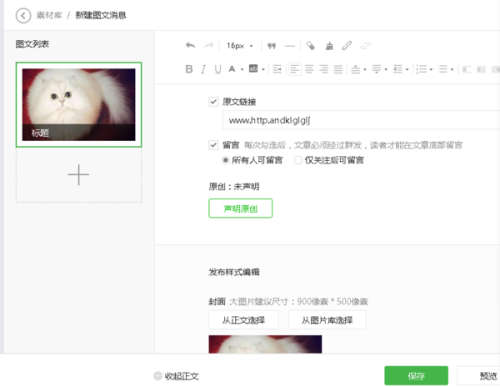Open font color dropdown arrow
Image resolution: width=500 pixels, height=387 pixels.
coord(242,70)
